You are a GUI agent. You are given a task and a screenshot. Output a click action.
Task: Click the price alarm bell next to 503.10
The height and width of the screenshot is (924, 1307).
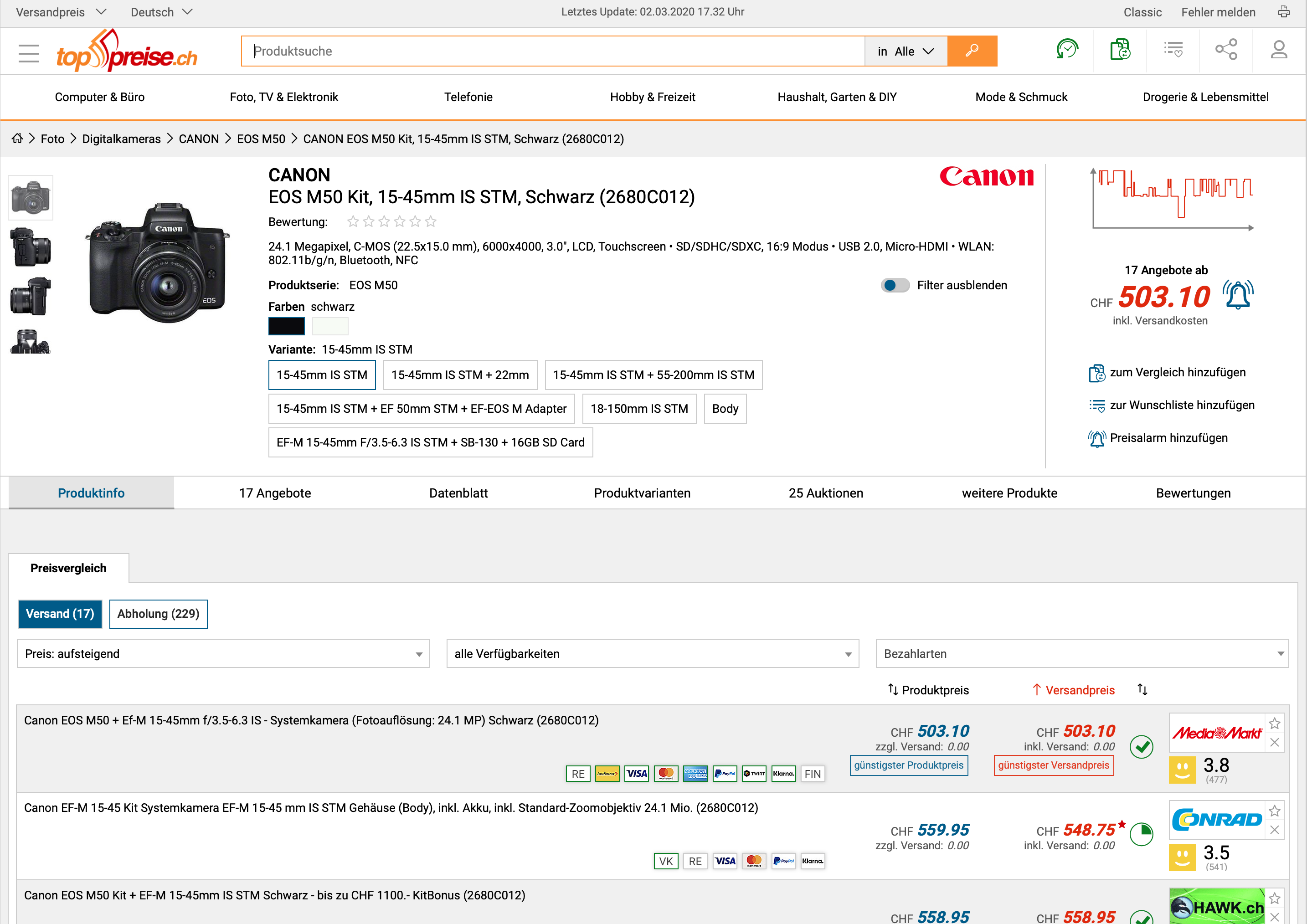(x=1238, y=295)
